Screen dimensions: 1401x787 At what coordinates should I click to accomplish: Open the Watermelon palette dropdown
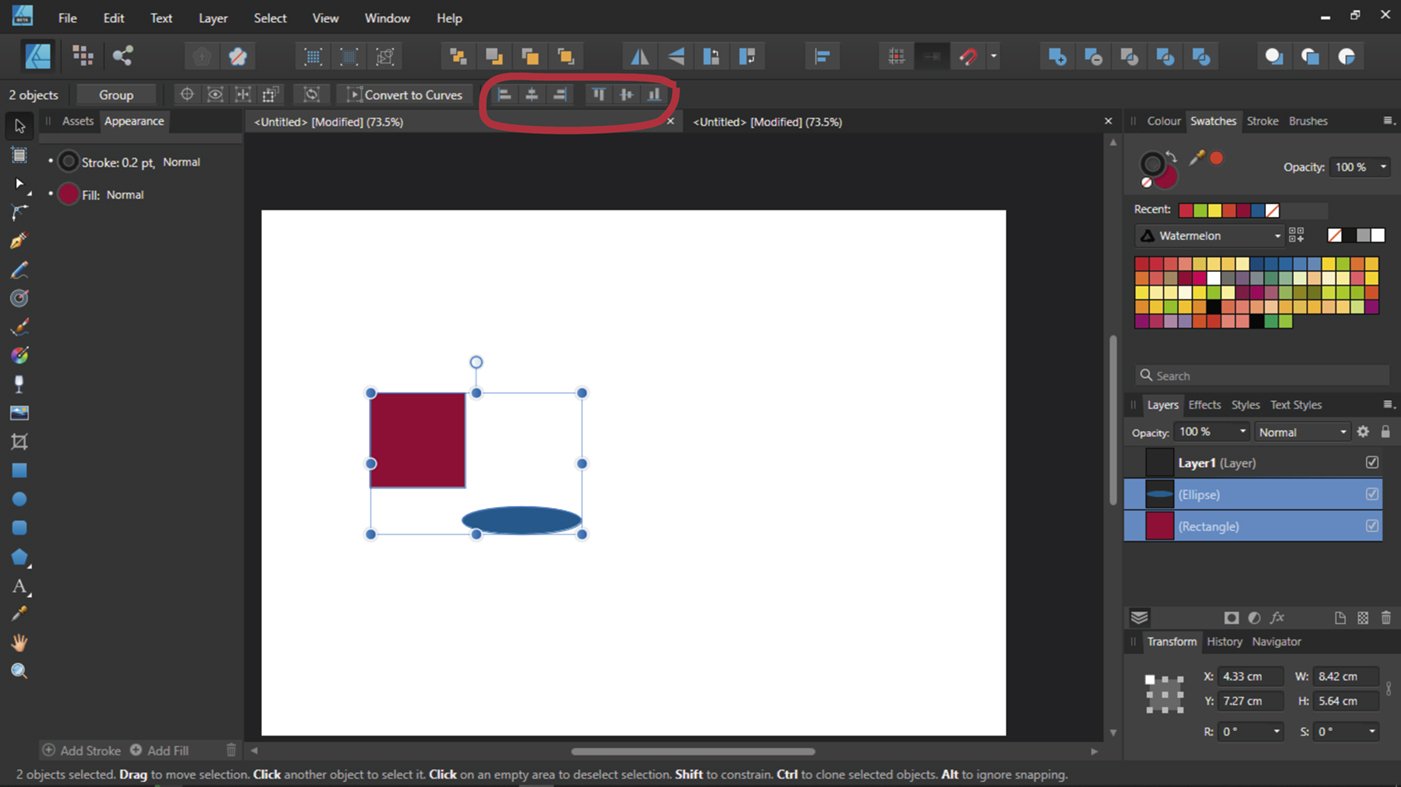click(x=1210, y=236)
